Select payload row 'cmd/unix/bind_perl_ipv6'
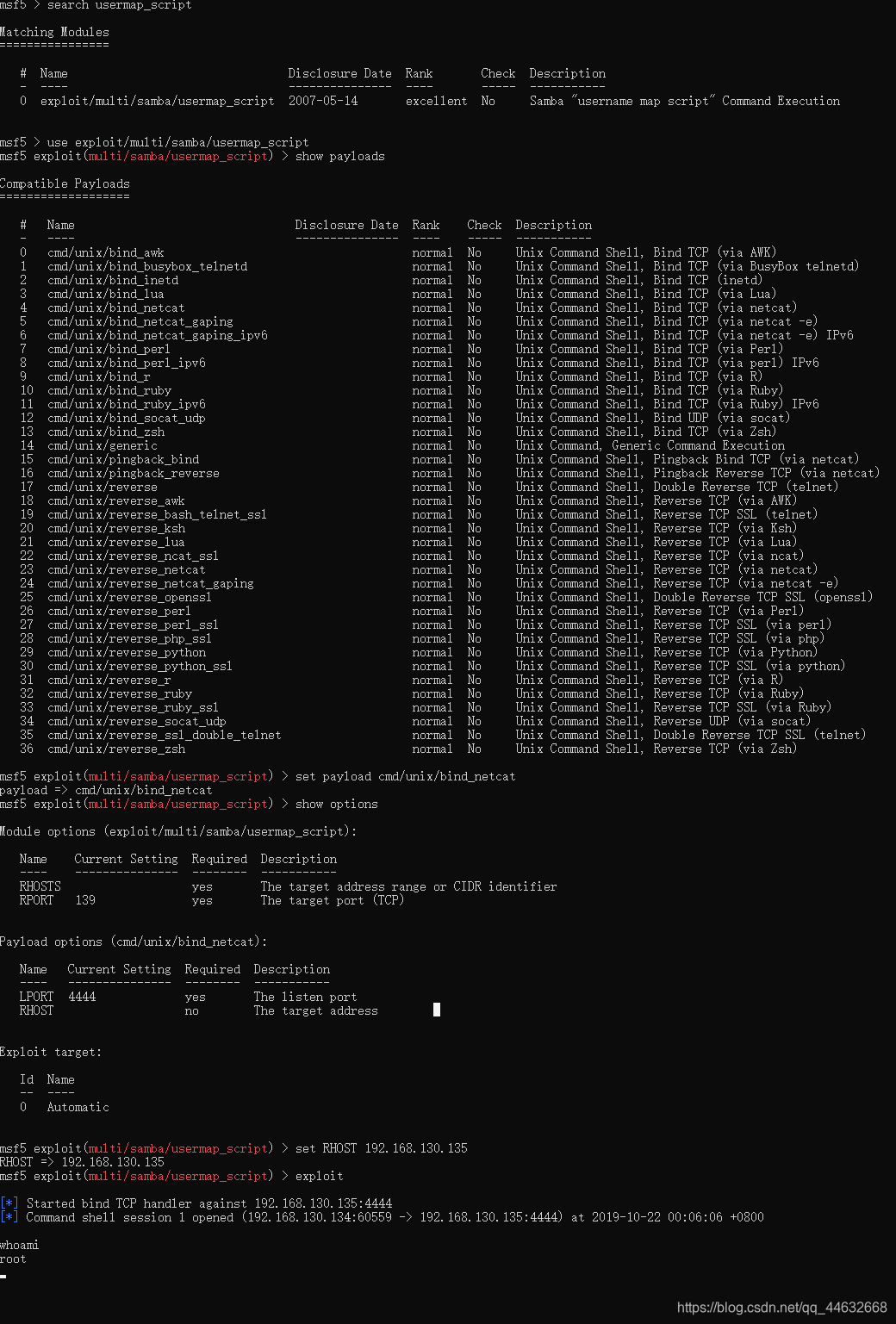This screenshot has height=1324, width=896. (419, 363)
